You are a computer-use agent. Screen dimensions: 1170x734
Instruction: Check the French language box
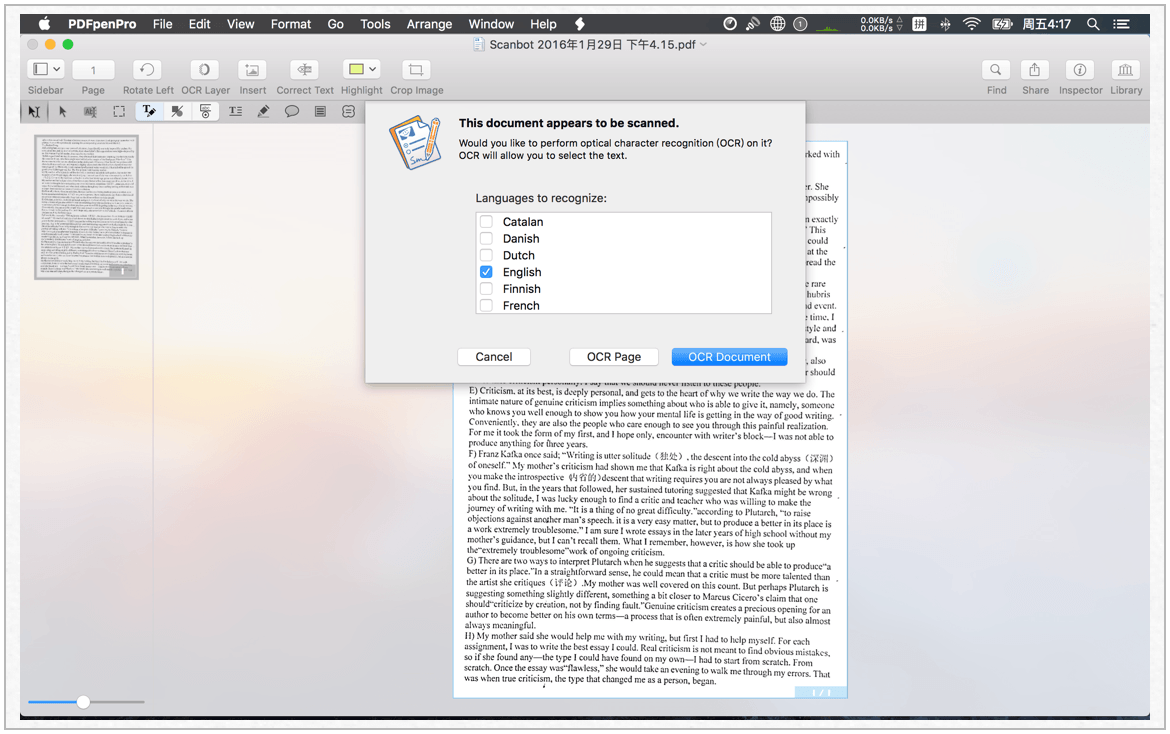pyautogui.click(x=487, y=305)
